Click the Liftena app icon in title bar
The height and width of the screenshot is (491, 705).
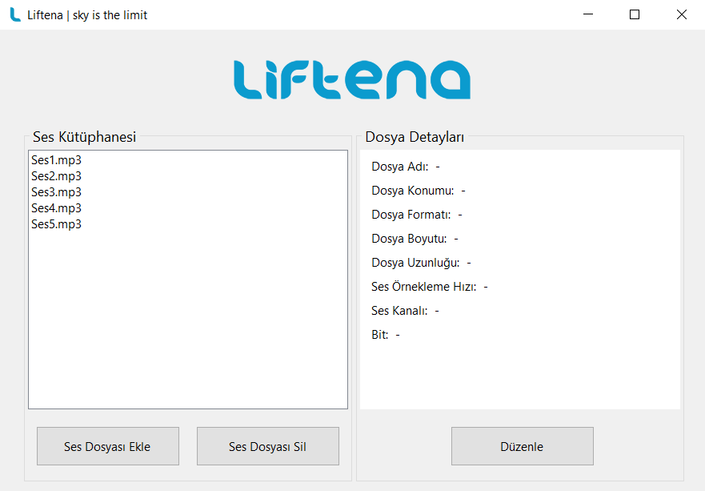15,15
